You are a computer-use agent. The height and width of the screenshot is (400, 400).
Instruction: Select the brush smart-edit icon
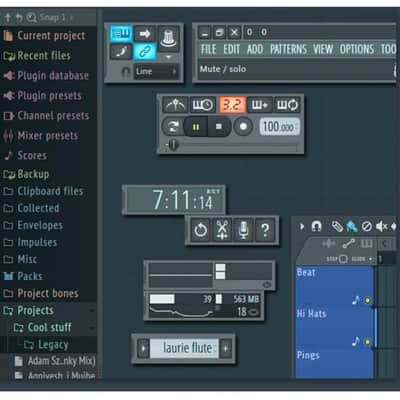[x=121, y=51]
